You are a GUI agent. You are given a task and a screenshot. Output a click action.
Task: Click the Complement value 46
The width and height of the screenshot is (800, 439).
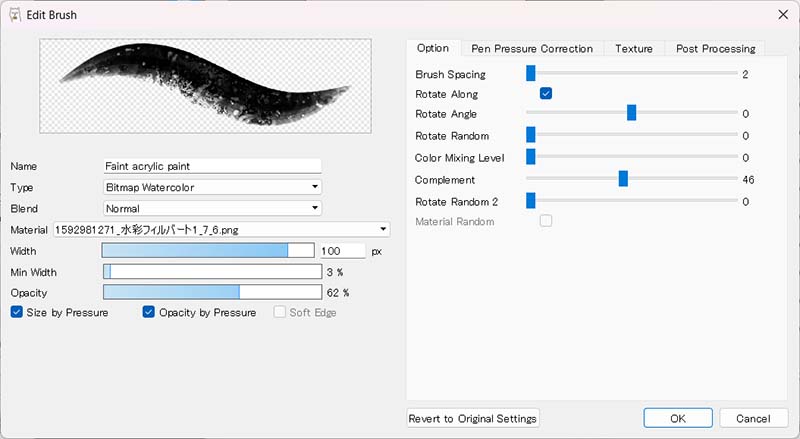click(748, 180)
